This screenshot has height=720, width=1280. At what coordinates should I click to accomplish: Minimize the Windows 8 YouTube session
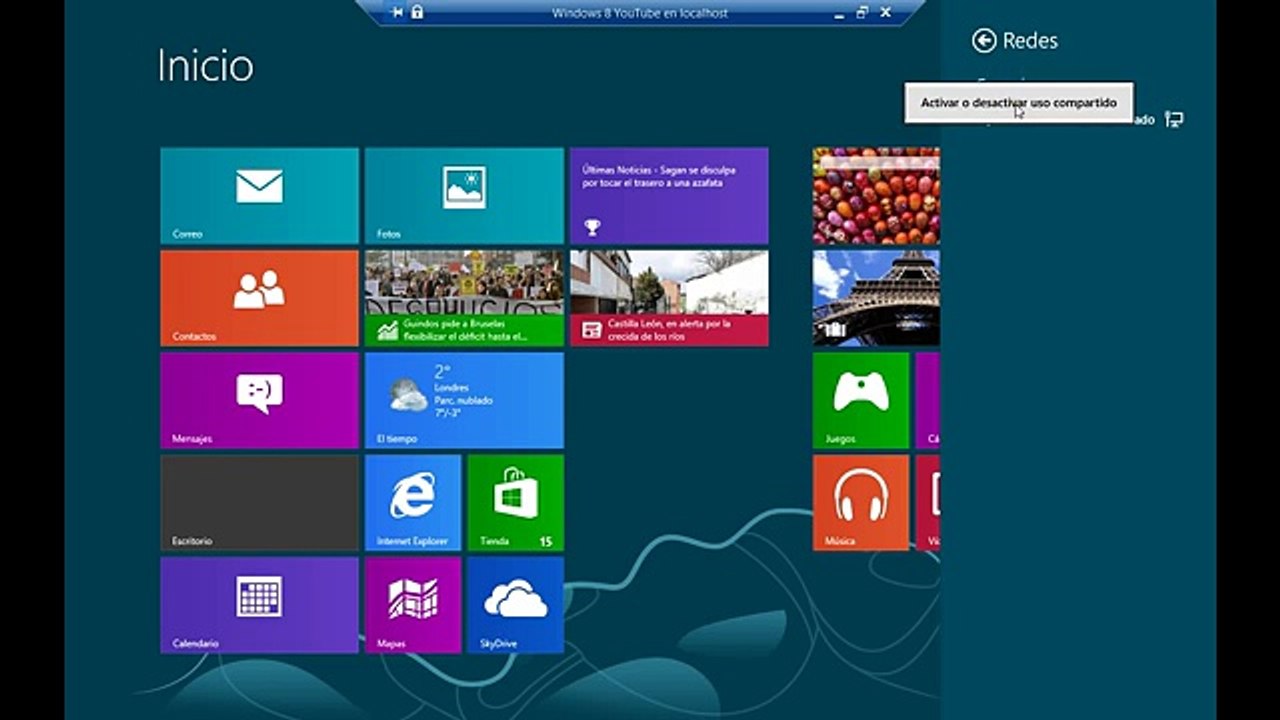pyautogui.click(x=839, y=13)
